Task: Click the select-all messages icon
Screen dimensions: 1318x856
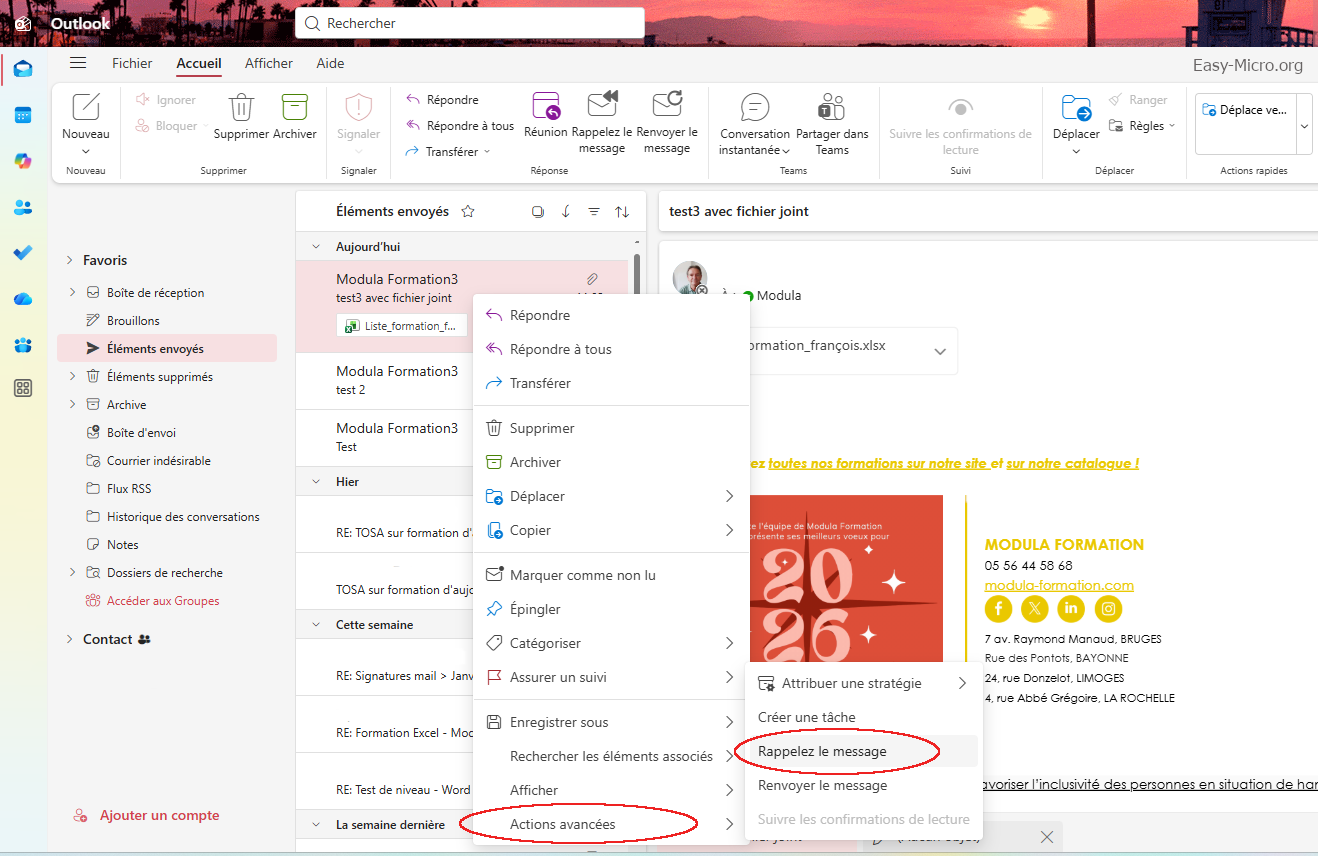Action: click(538, 211)
